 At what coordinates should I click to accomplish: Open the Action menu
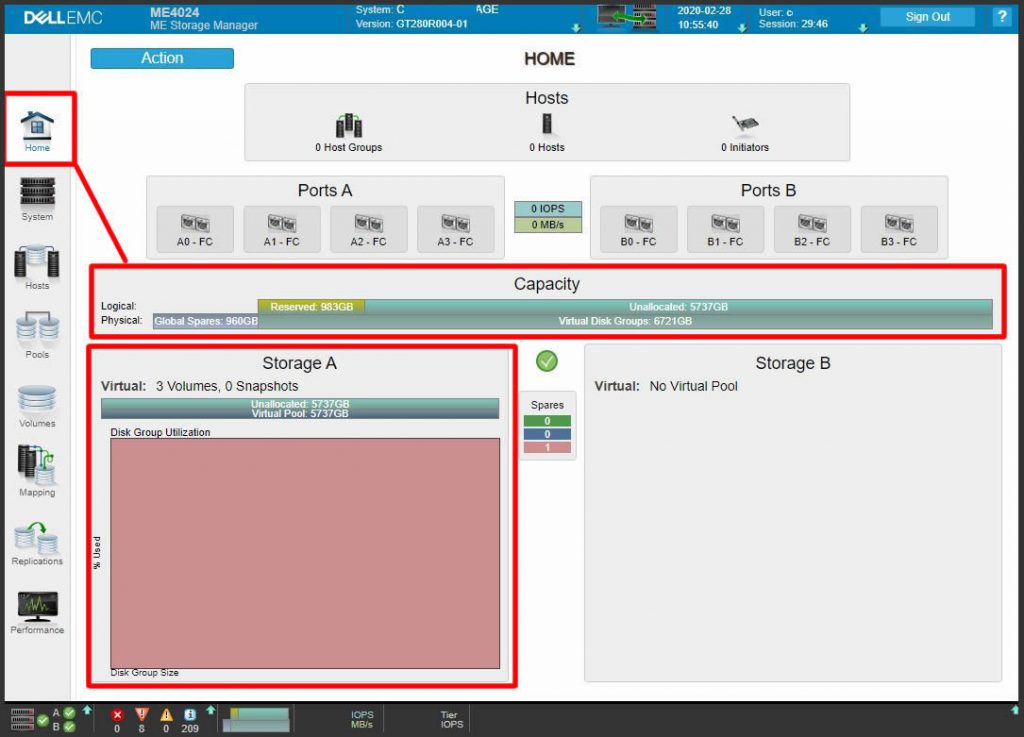click(x=162, y=58)
